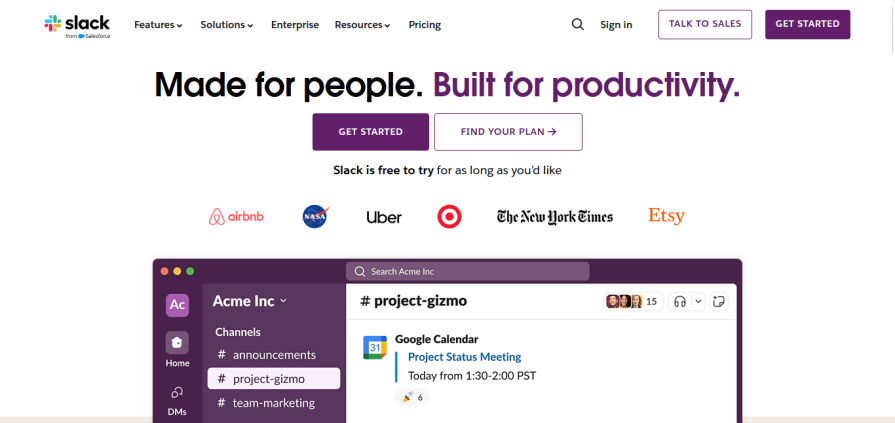Expand the Solutions dropdown menu

(227, 25)
